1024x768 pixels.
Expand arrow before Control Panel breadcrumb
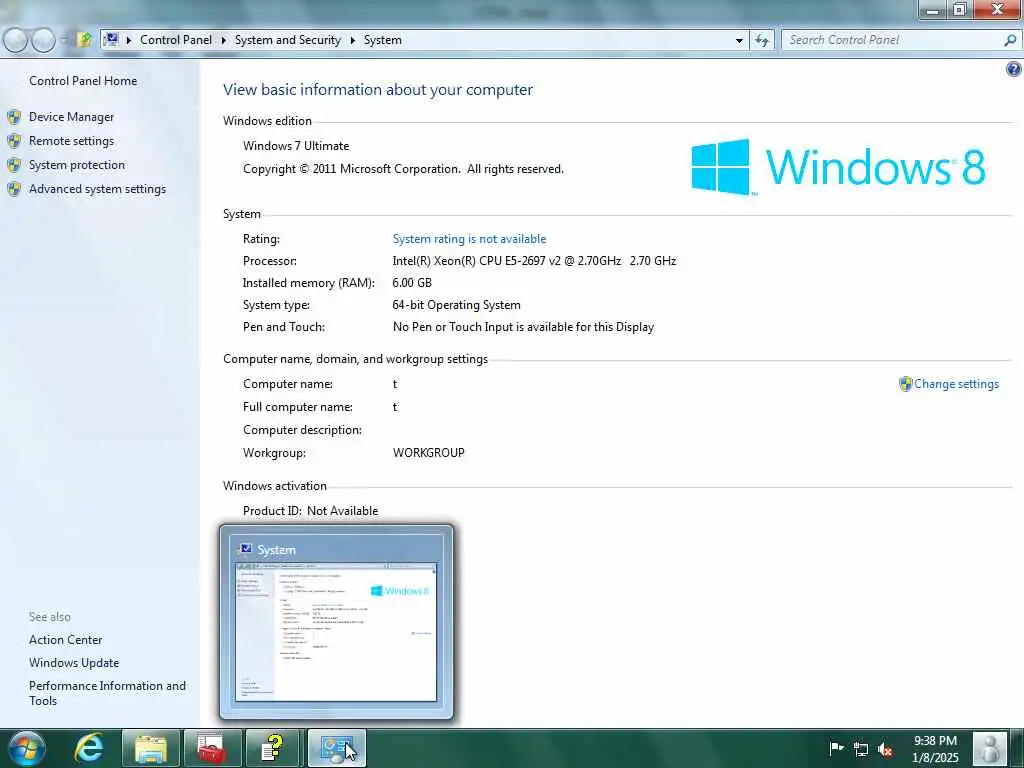coord(129,40)
